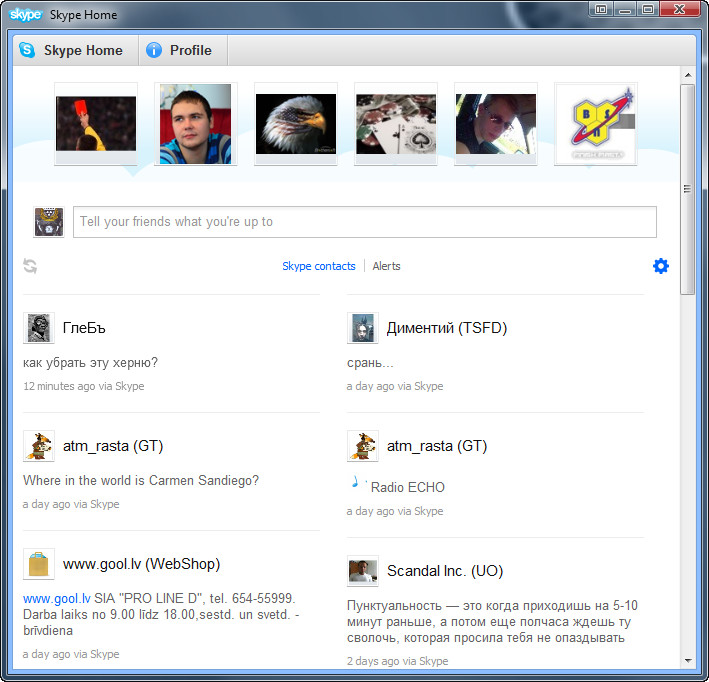Open the man in blue striped shirt photo
The width and height of the screenshot is (709, 682).
[x=196, y=123]
